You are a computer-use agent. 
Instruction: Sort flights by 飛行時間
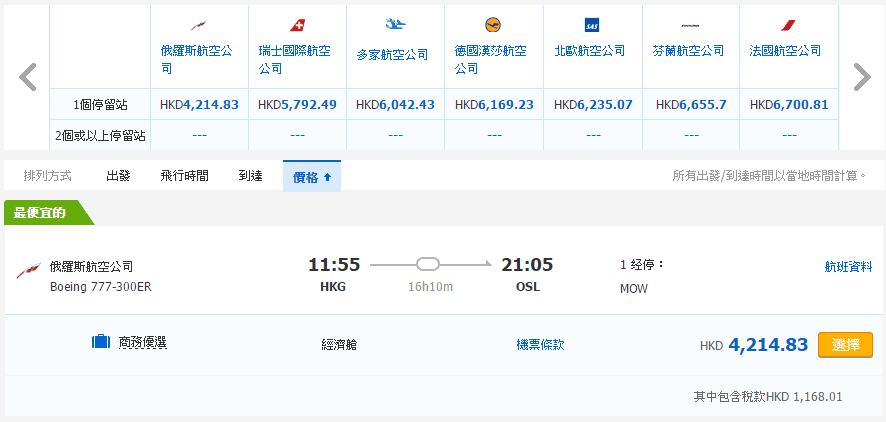184,176
